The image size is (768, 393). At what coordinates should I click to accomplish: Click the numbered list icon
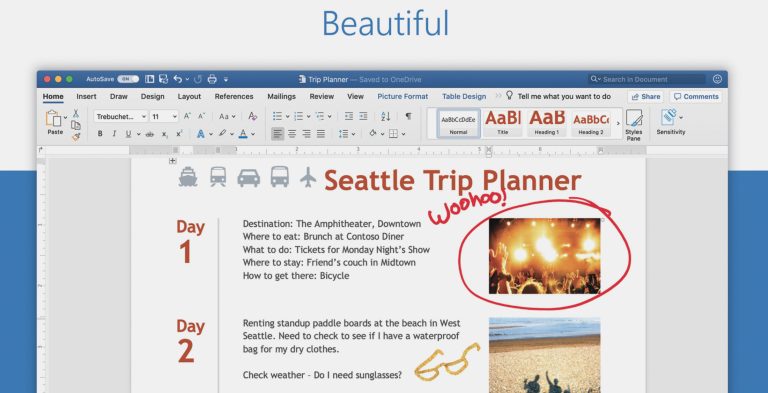coord(298,116)
